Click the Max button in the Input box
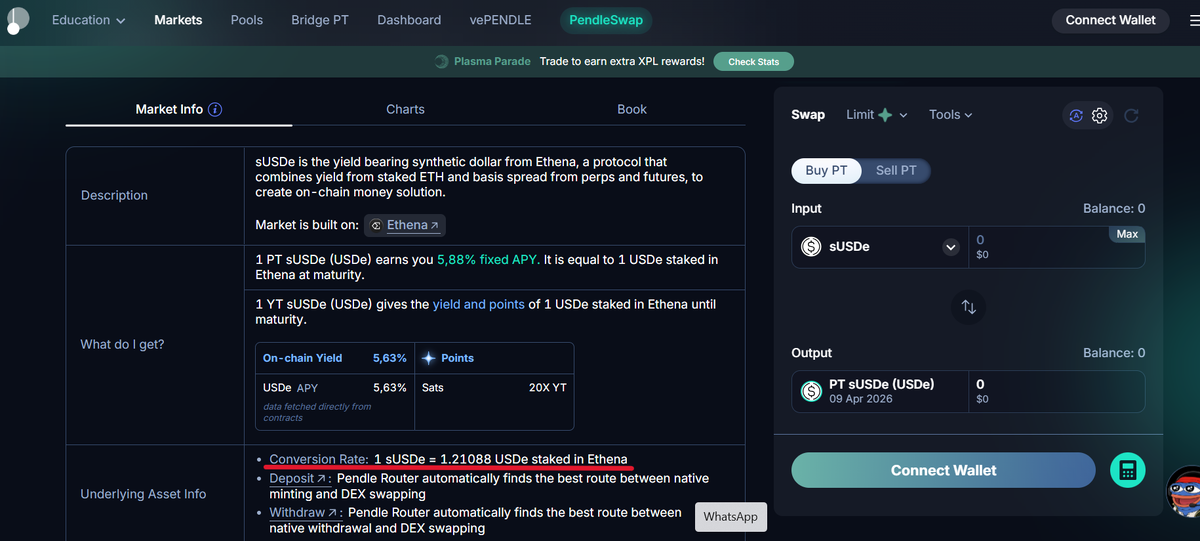 1127,234
